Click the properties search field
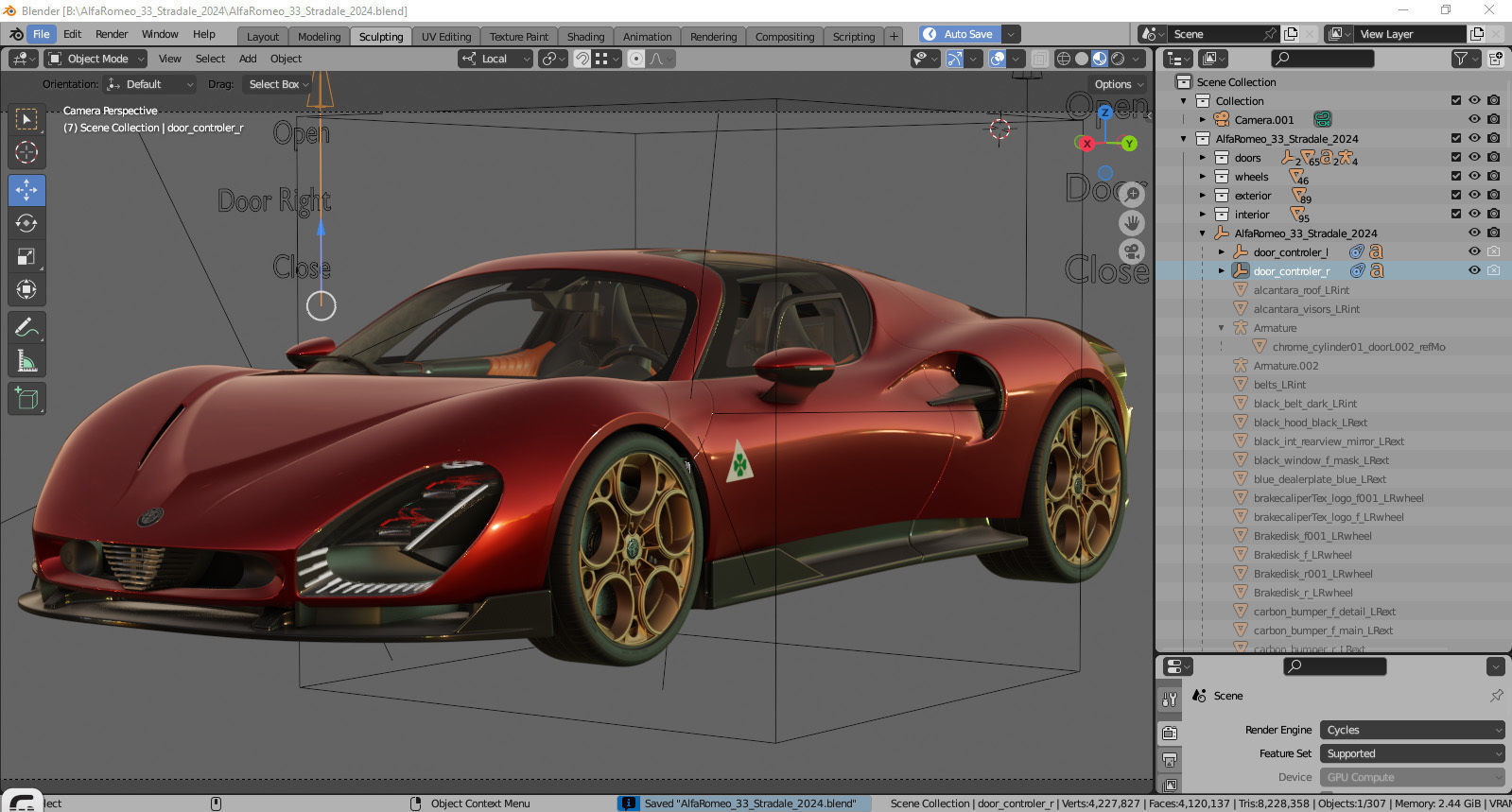 (1334, 666)
